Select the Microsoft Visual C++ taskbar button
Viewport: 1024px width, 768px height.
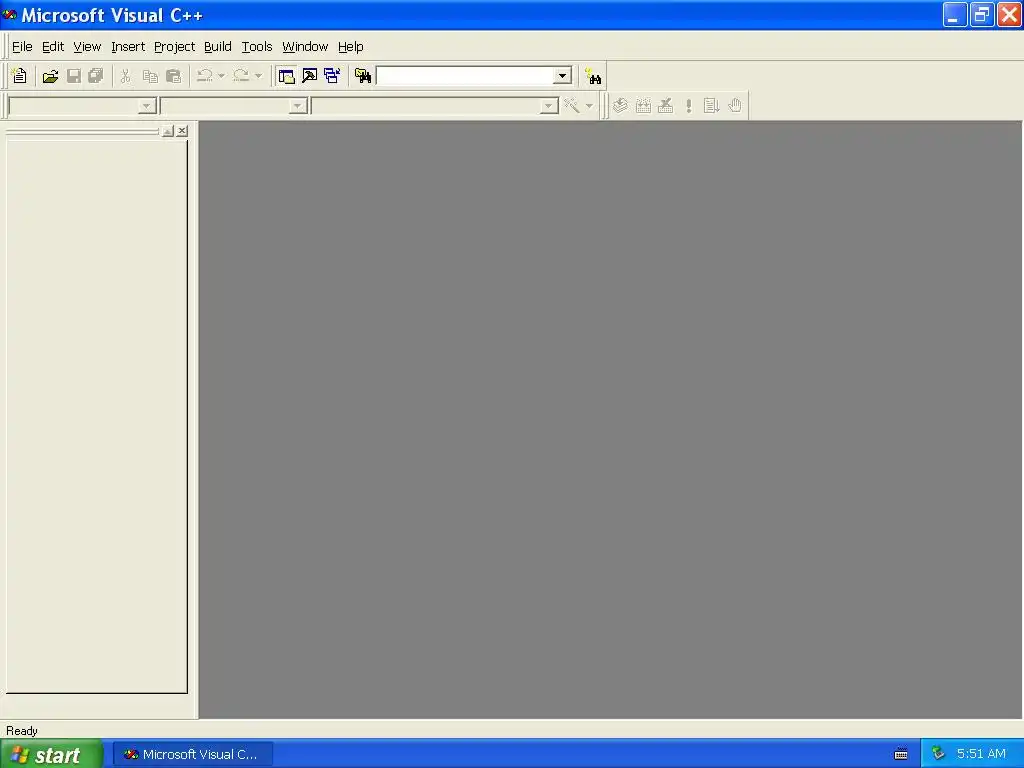click(x=193, y=754)
